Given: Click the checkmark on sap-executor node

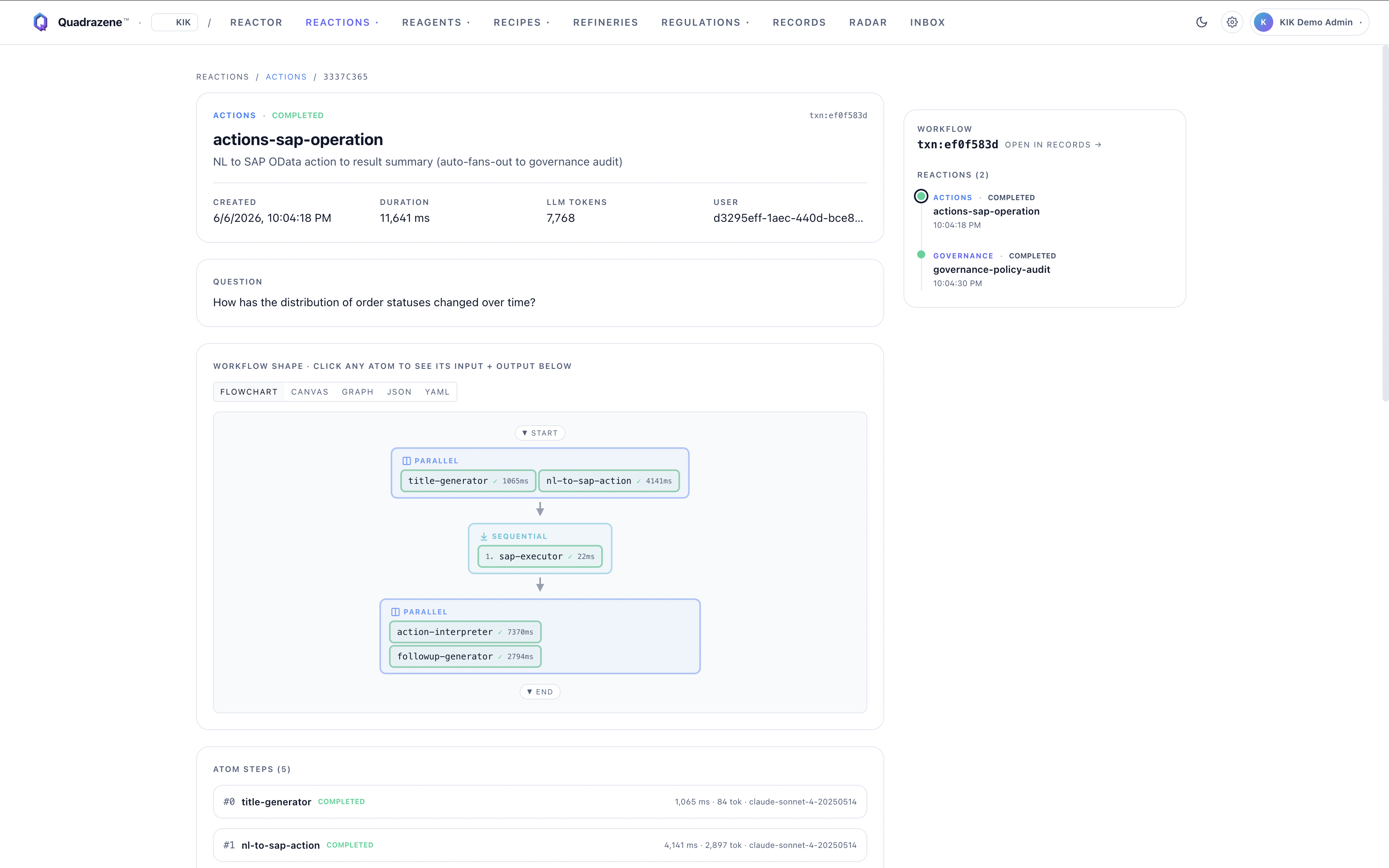Looking at the screenshot, I should tap(570, 556).
